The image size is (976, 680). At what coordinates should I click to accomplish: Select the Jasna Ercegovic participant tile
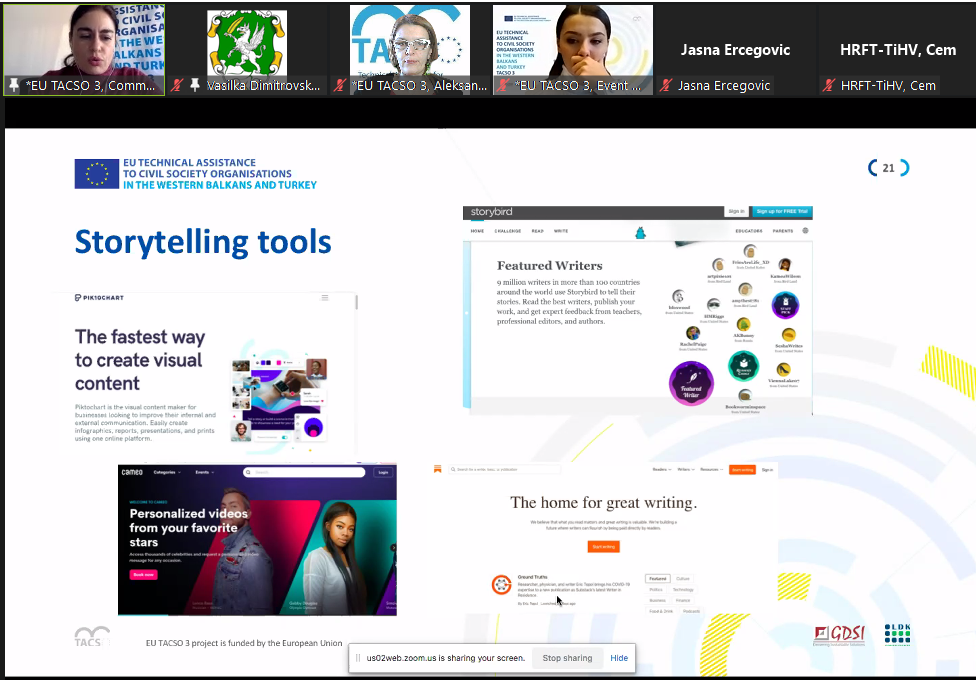(x=736, y=50)
